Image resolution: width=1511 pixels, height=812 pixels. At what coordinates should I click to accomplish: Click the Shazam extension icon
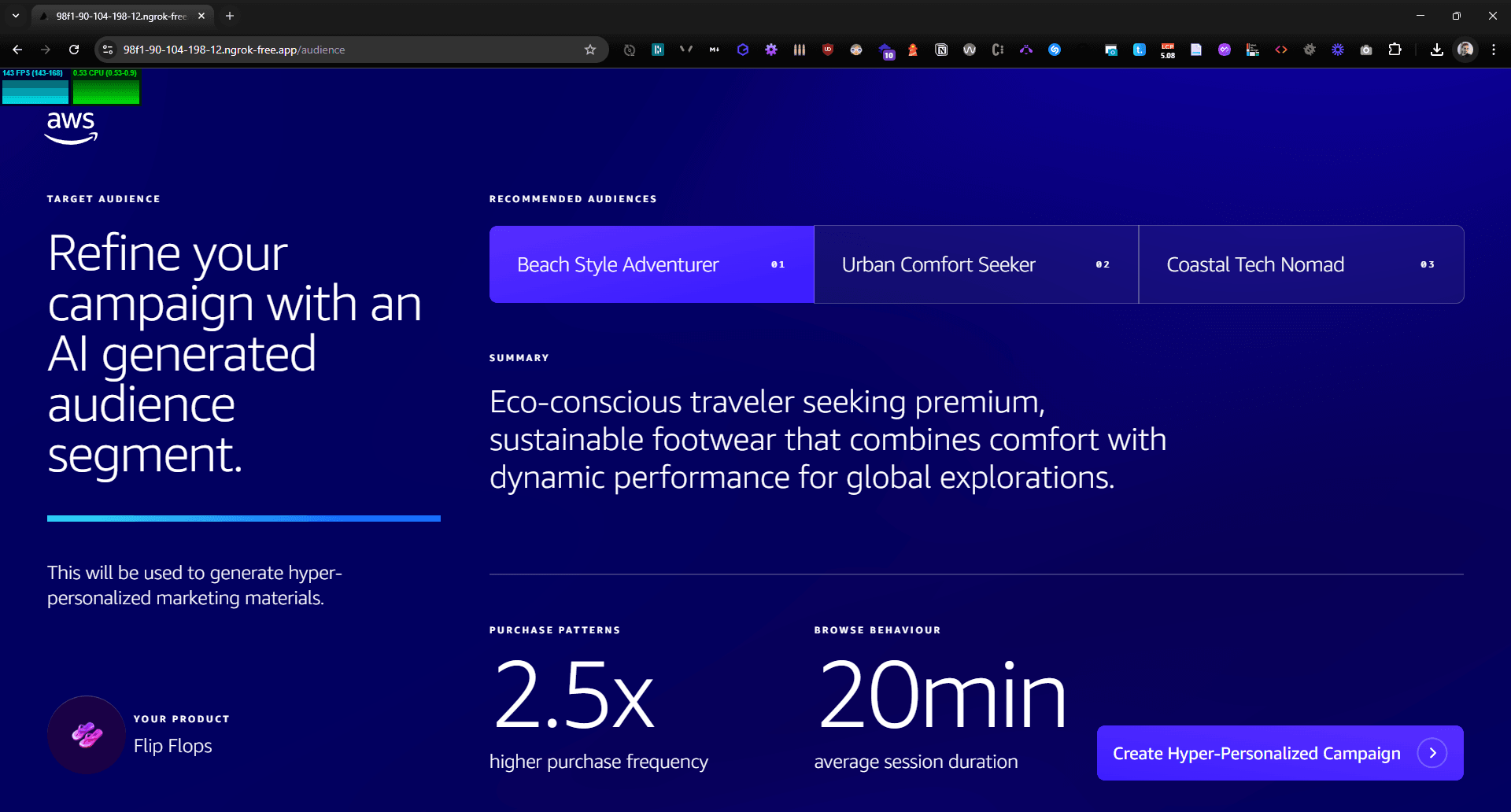(x=1055, y=50)
